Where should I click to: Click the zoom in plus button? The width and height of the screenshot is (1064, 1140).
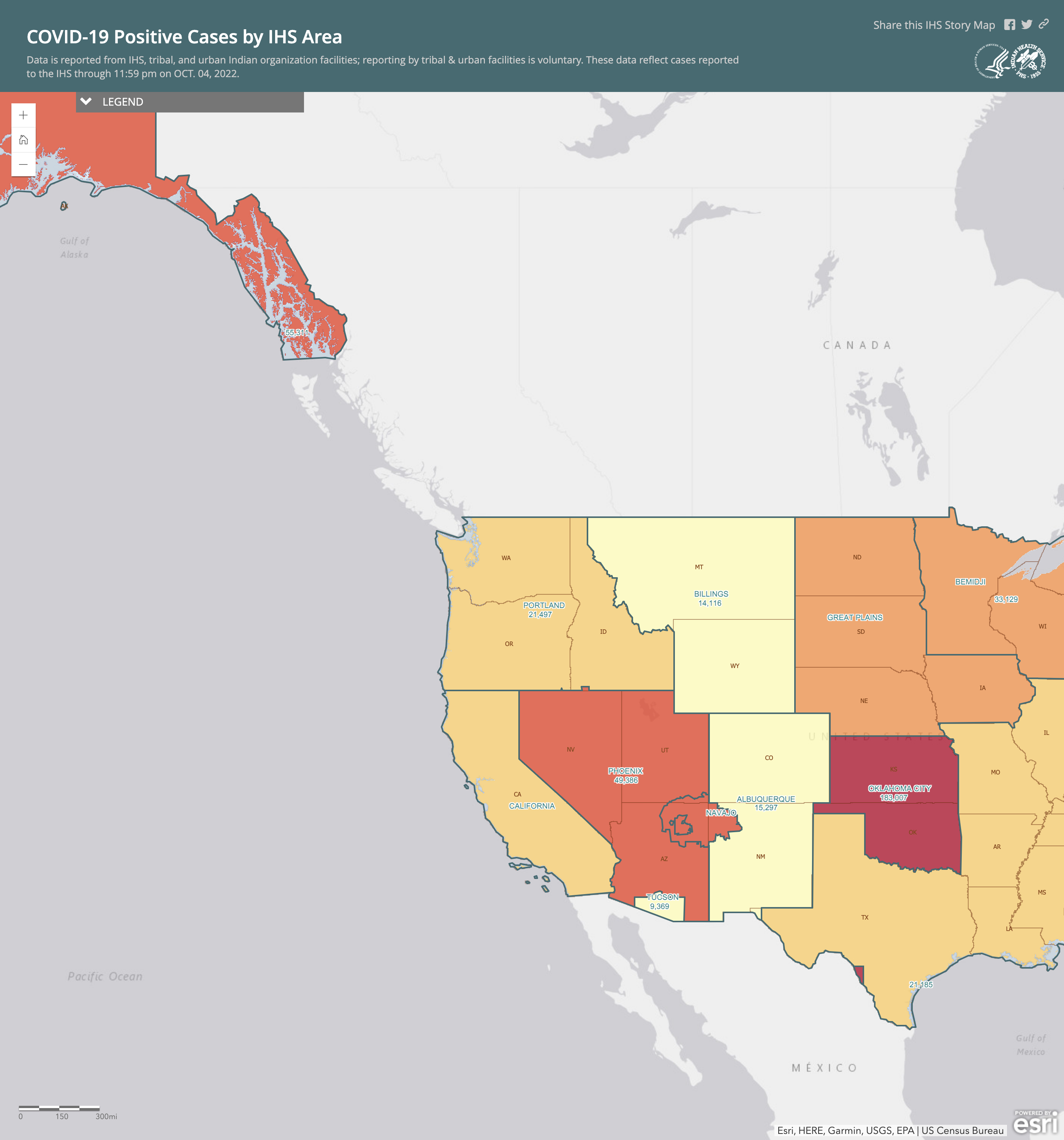tap(23, 115)
